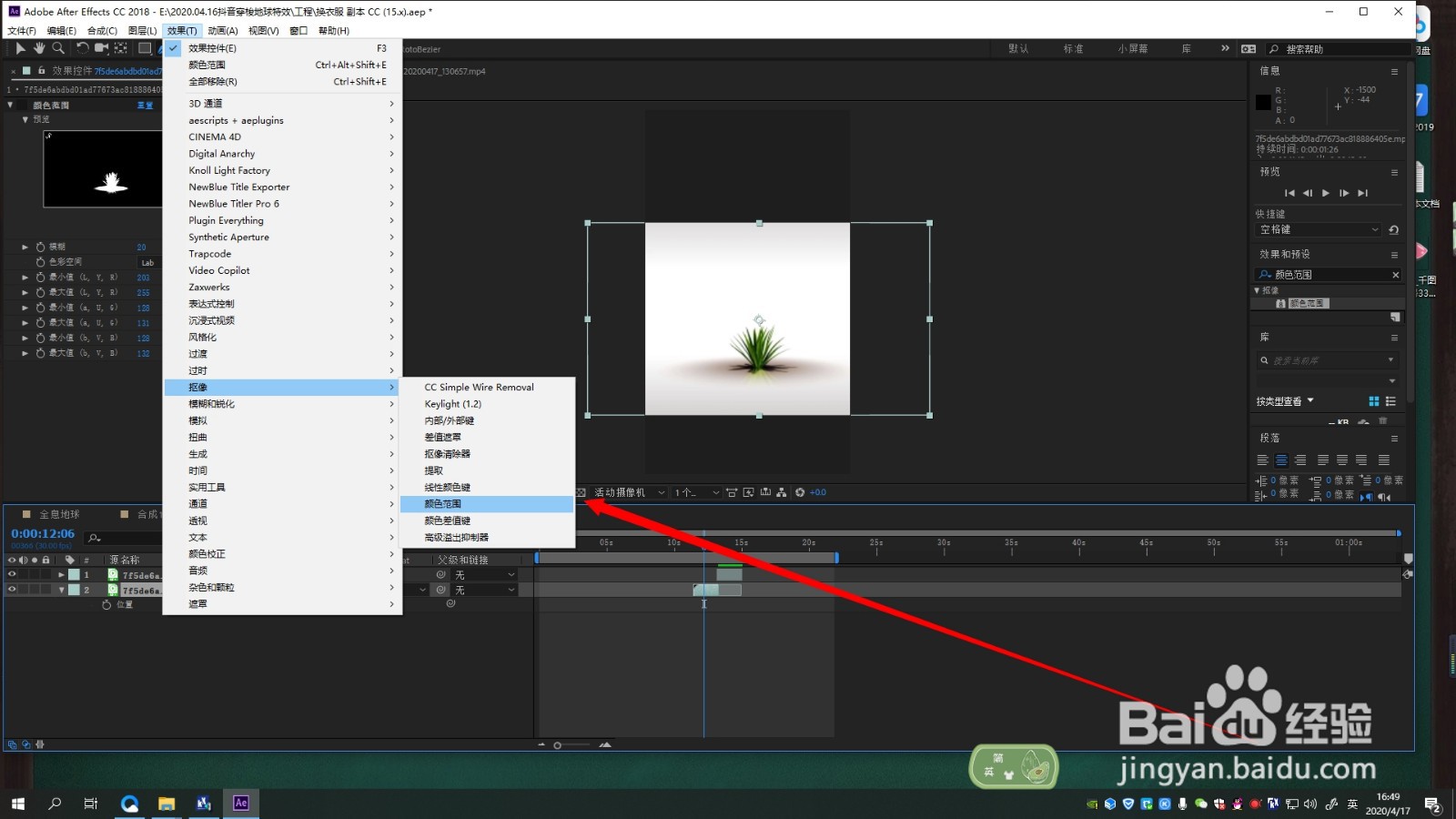
Task: Switch to the 标准 workspace
Action: pyautogui.click(x=1073, y=49)
